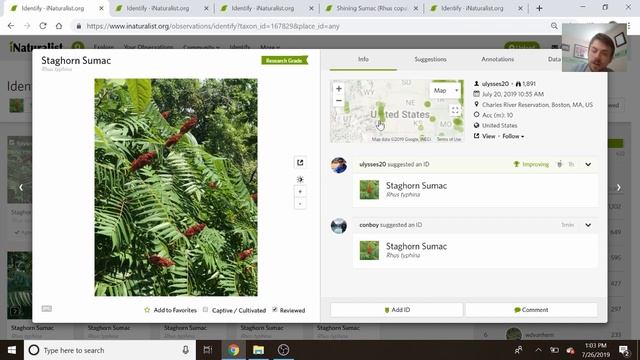Image resolution: width=640 pixels, height=360 pixels.
Task: Click the Add to Favorites star
Action: (147, 310)
